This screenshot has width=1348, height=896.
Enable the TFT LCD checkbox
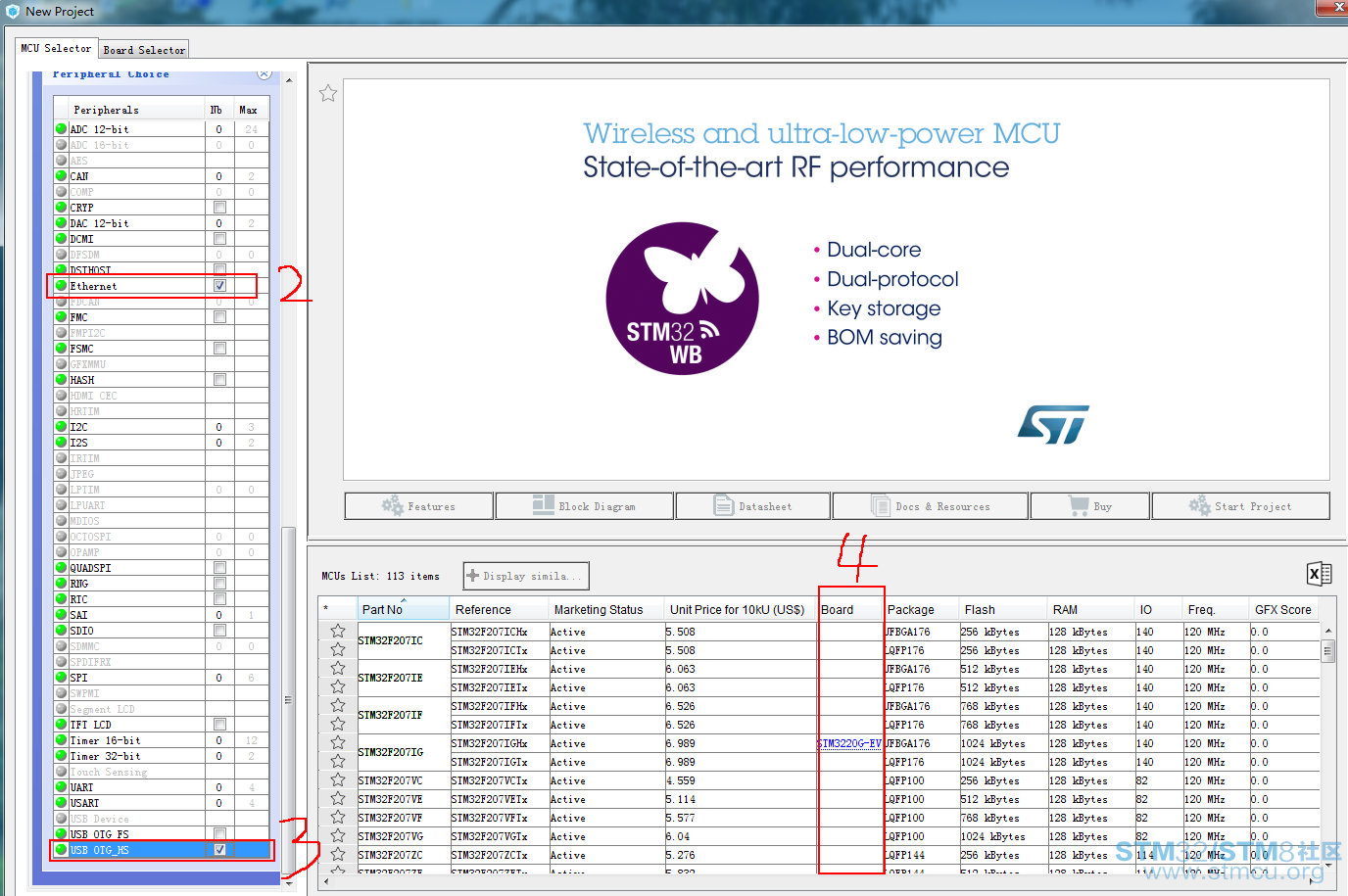(219, 725)
